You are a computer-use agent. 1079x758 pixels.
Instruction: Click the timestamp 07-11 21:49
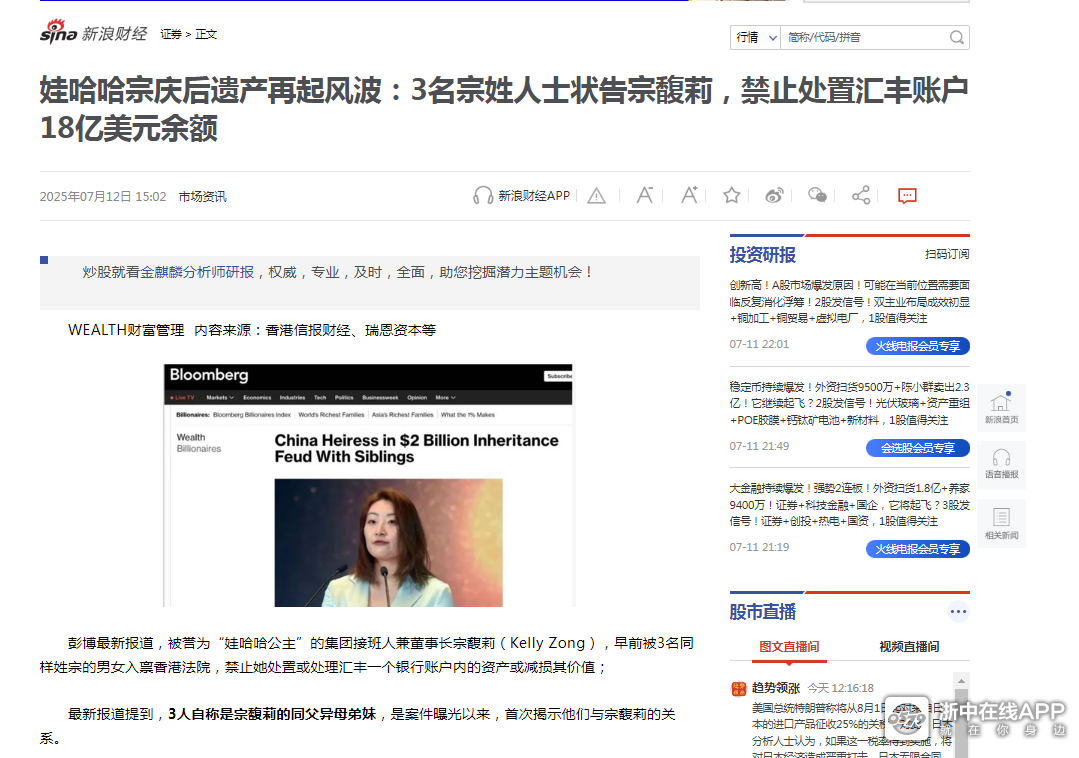click(759, 446)
